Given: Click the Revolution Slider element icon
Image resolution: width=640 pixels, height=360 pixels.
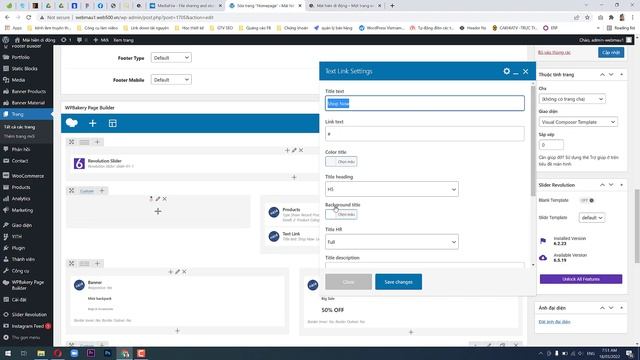Looking at the screenshot, I should pyautogui.click(x=79, y=163).
